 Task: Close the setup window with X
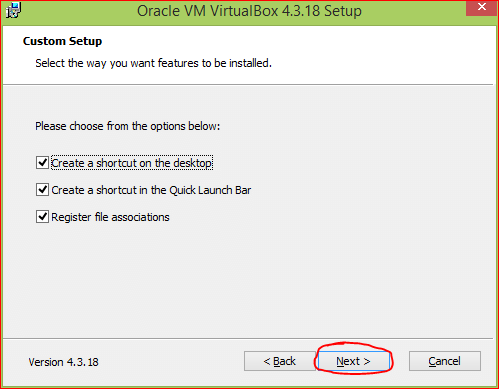pos(481,7)
